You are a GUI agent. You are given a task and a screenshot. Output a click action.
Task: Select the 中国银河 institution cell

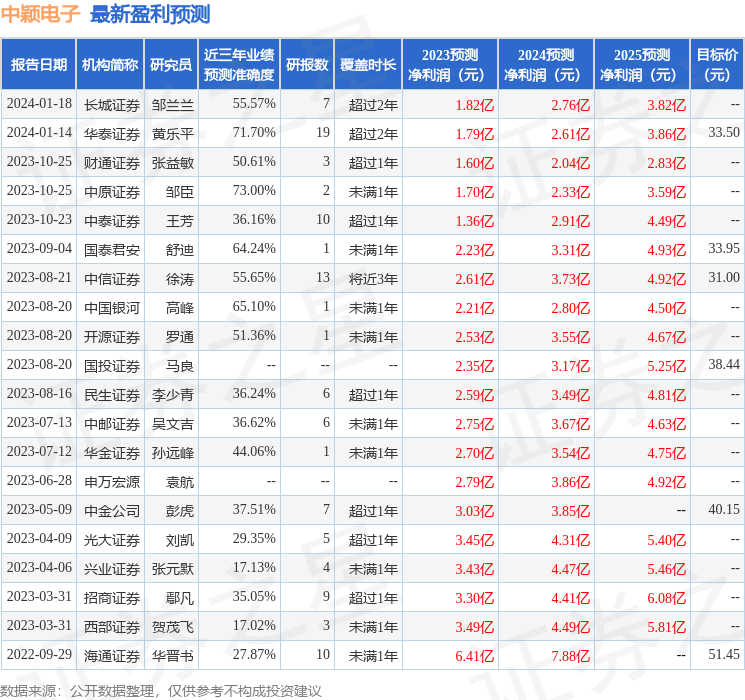coord(112,308)
